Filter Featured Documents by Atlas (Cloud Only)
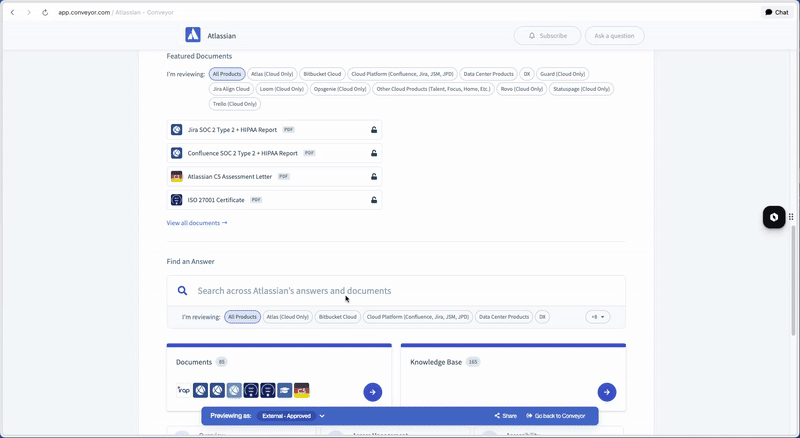The height and width of the screenshot is (438, 800). [x=272, y=74]
